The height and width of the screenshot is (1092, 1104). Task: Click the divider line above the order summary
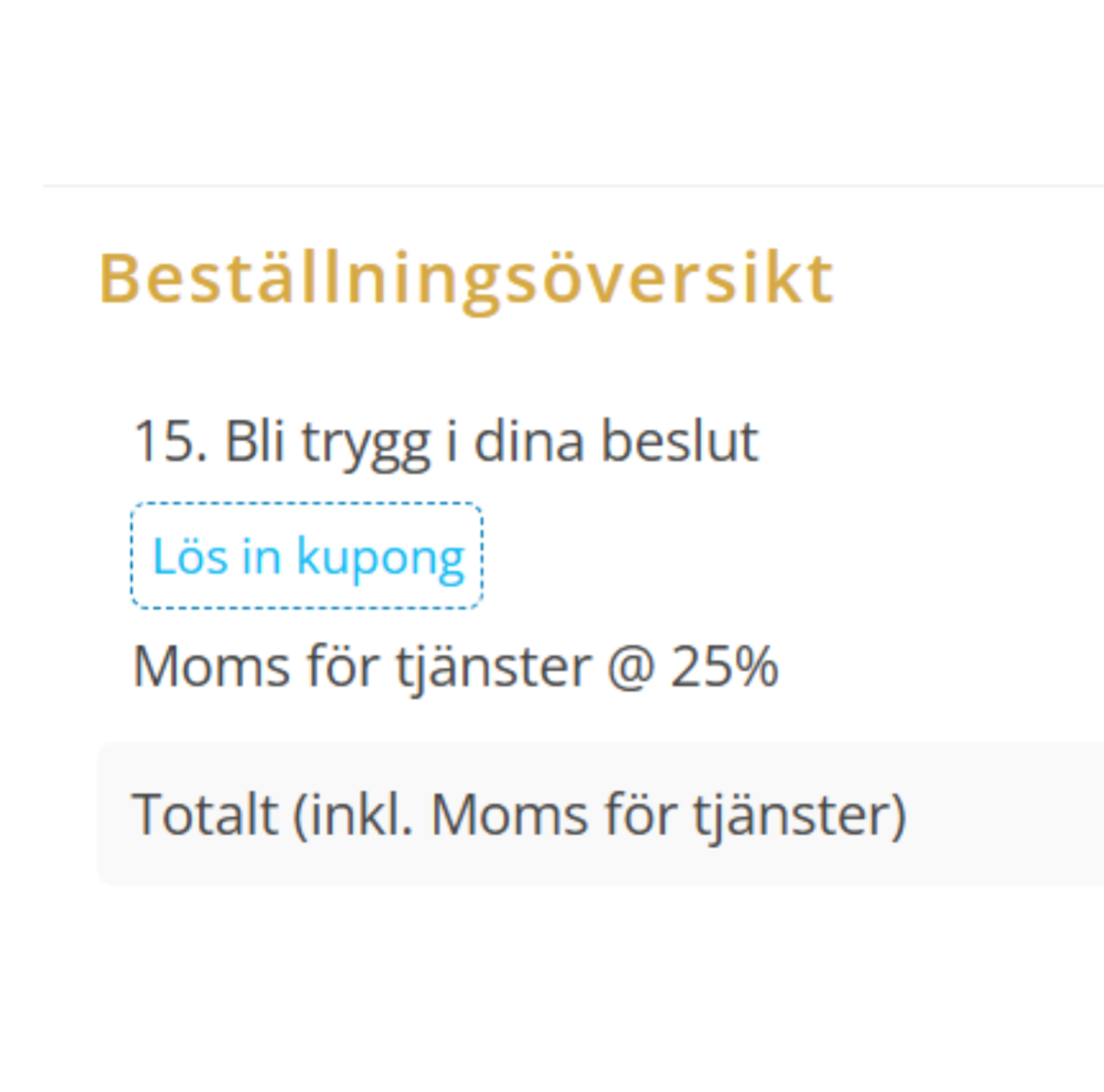tap(572, 185)
